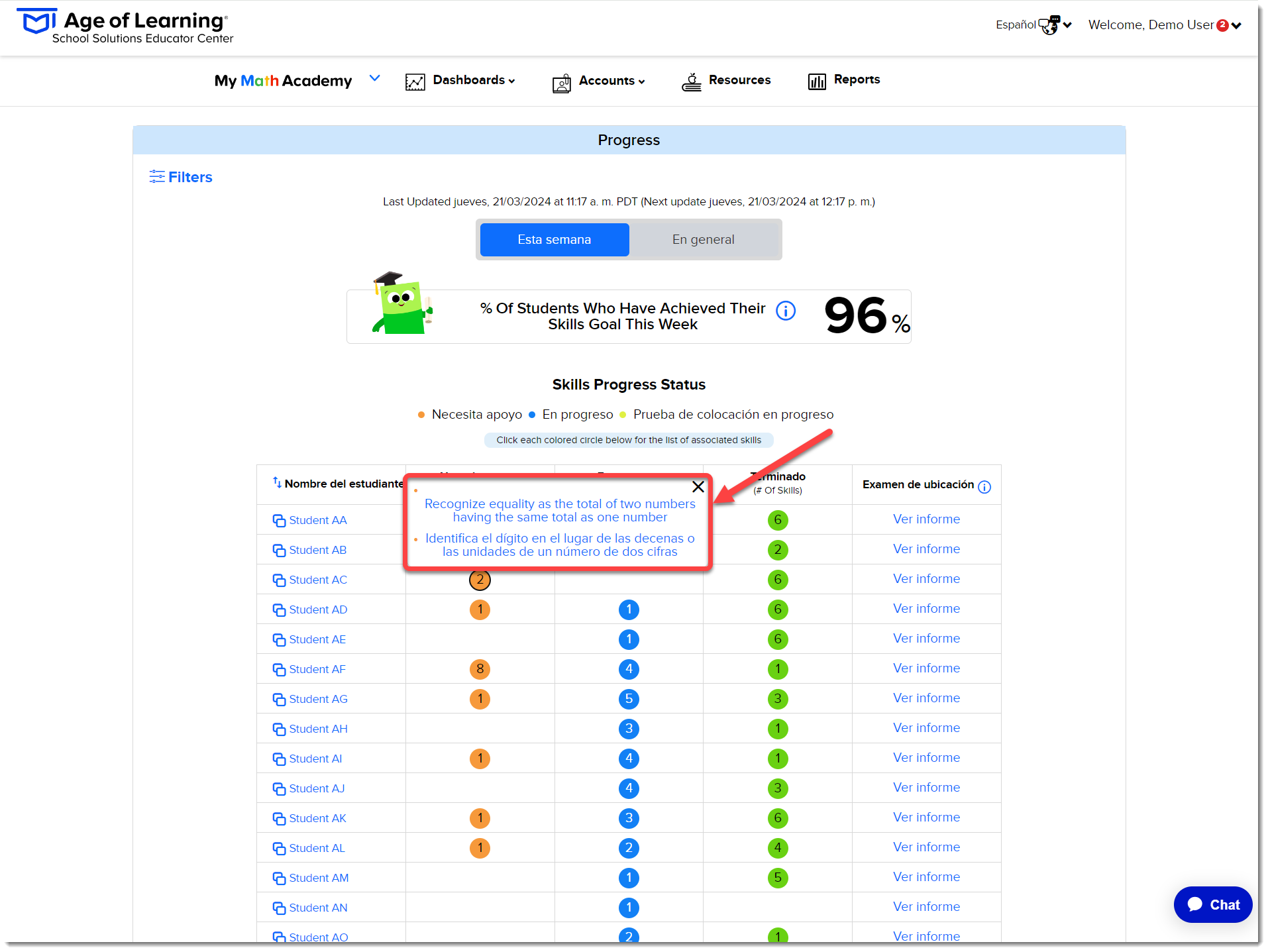The image size is (1268, 952).
Task: Click the info icon next to the 96% stat
Action: coord(785,310)
